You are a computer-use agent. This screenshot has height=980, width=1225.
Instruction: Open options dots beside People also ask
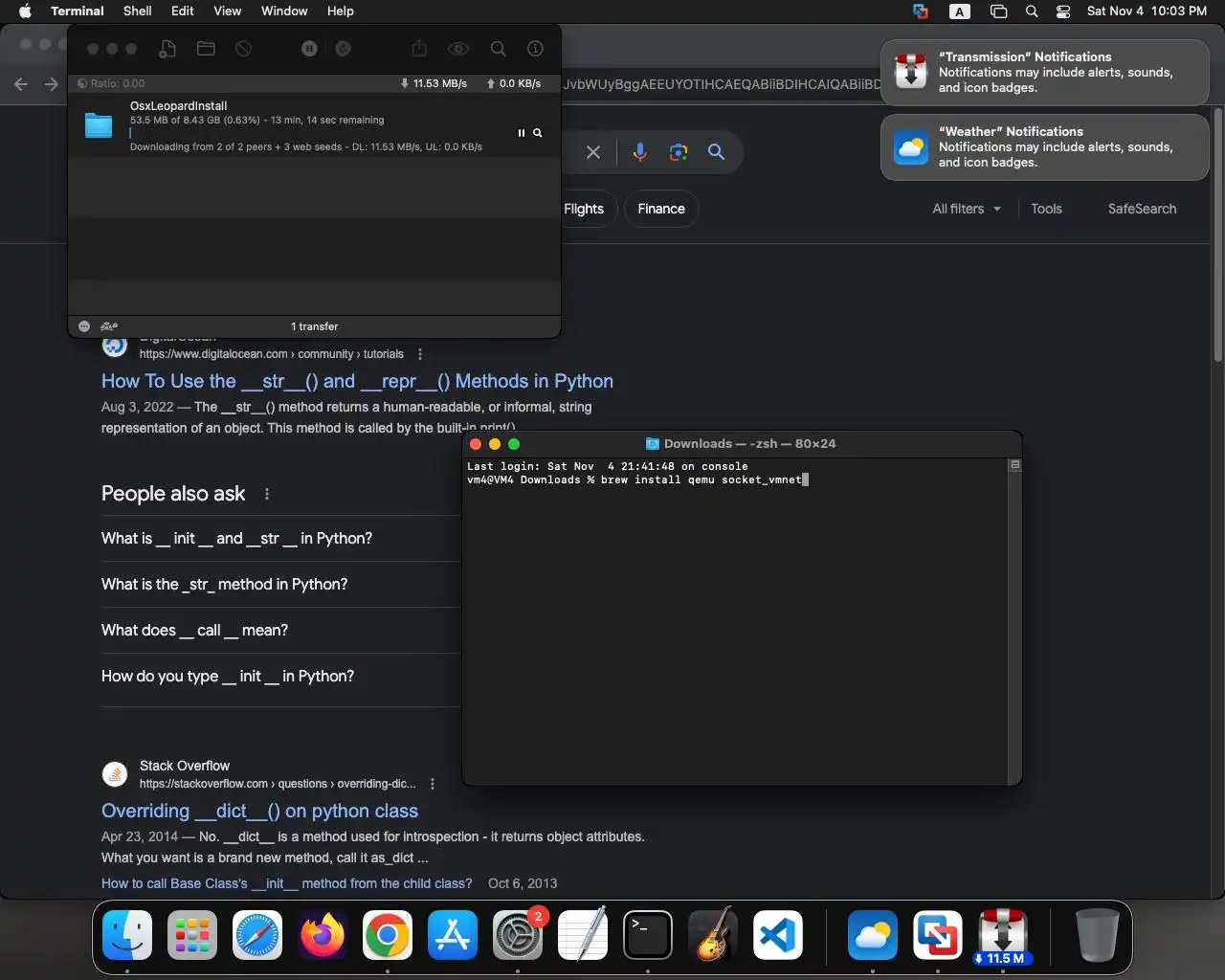(x=267, y=494)
